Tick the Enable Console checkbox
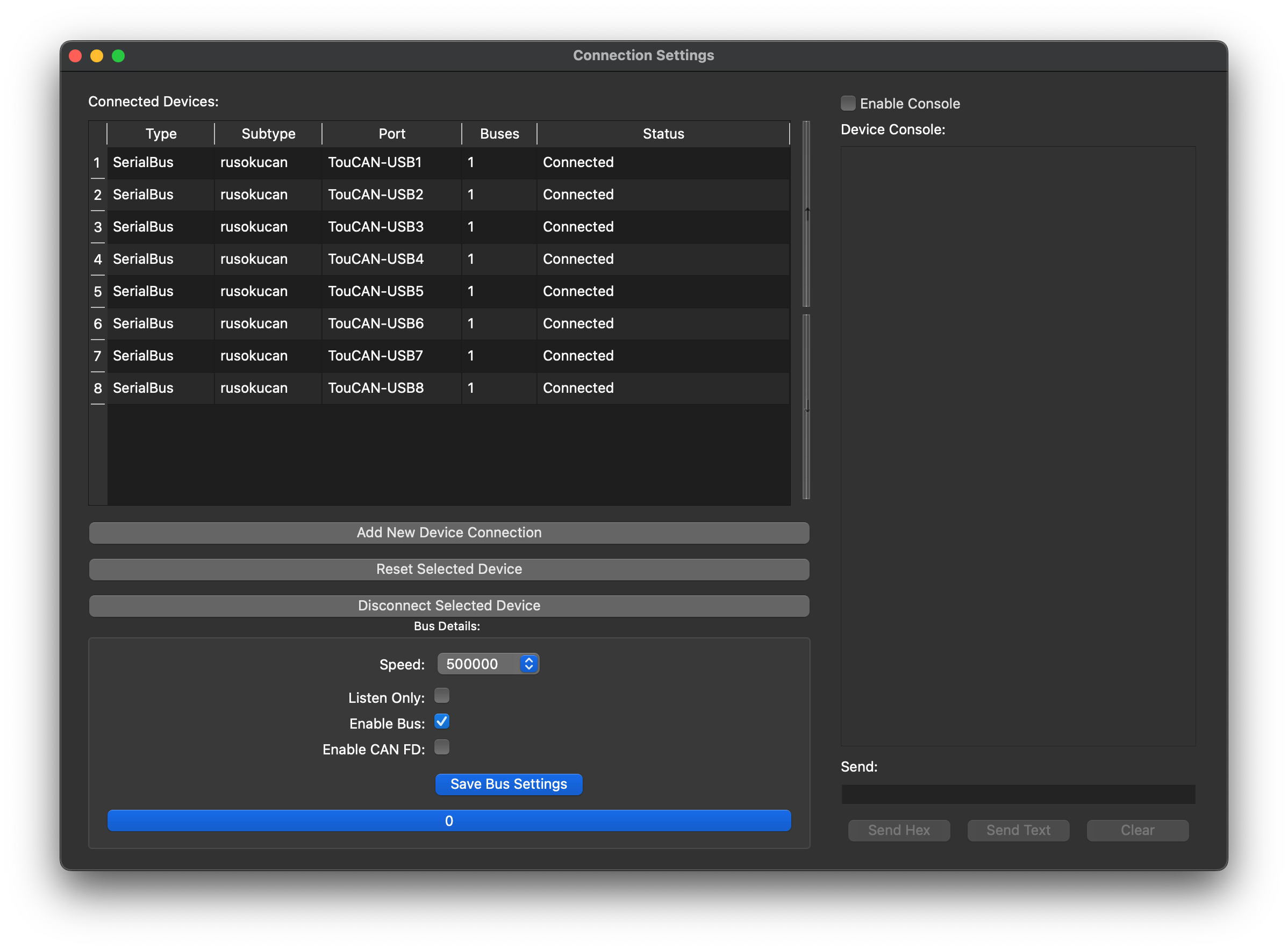Viewport: 1288px width, 950px height. pyautogui.click(x=848, y=104)
